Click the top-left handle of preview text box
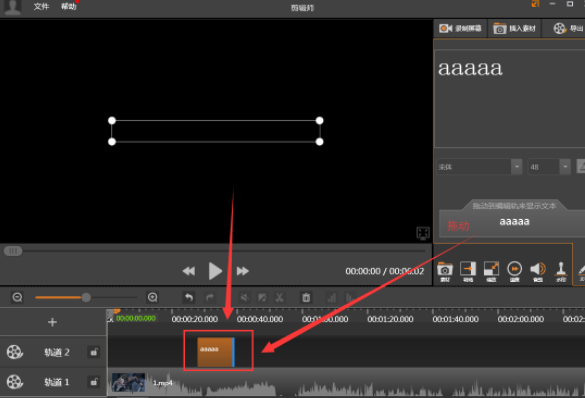The height and width of the screenshot is (398, 585). [x=112, y=120]
